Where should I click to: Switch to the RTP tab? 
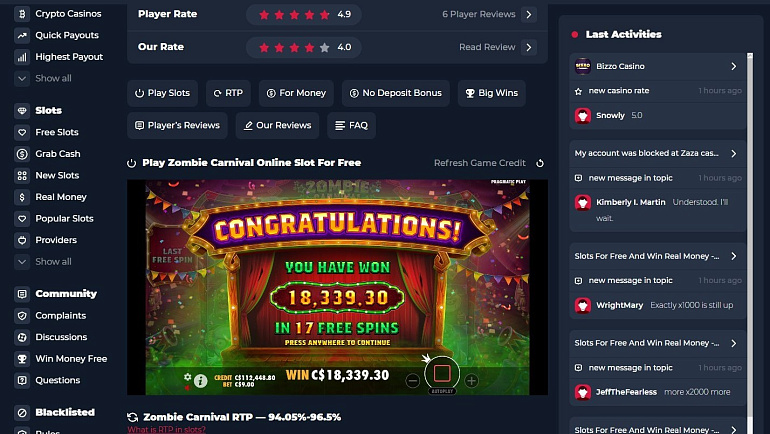[x=228, y=93]
